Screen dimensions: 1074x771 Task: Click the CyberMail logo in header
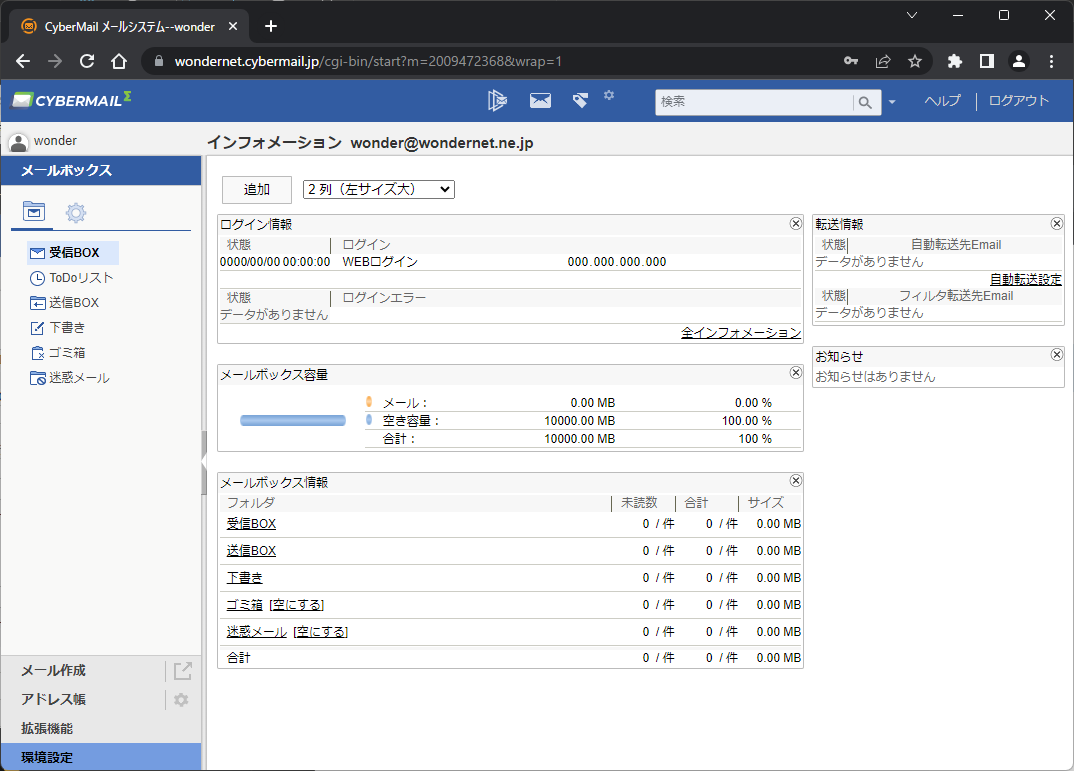[72, 100]
